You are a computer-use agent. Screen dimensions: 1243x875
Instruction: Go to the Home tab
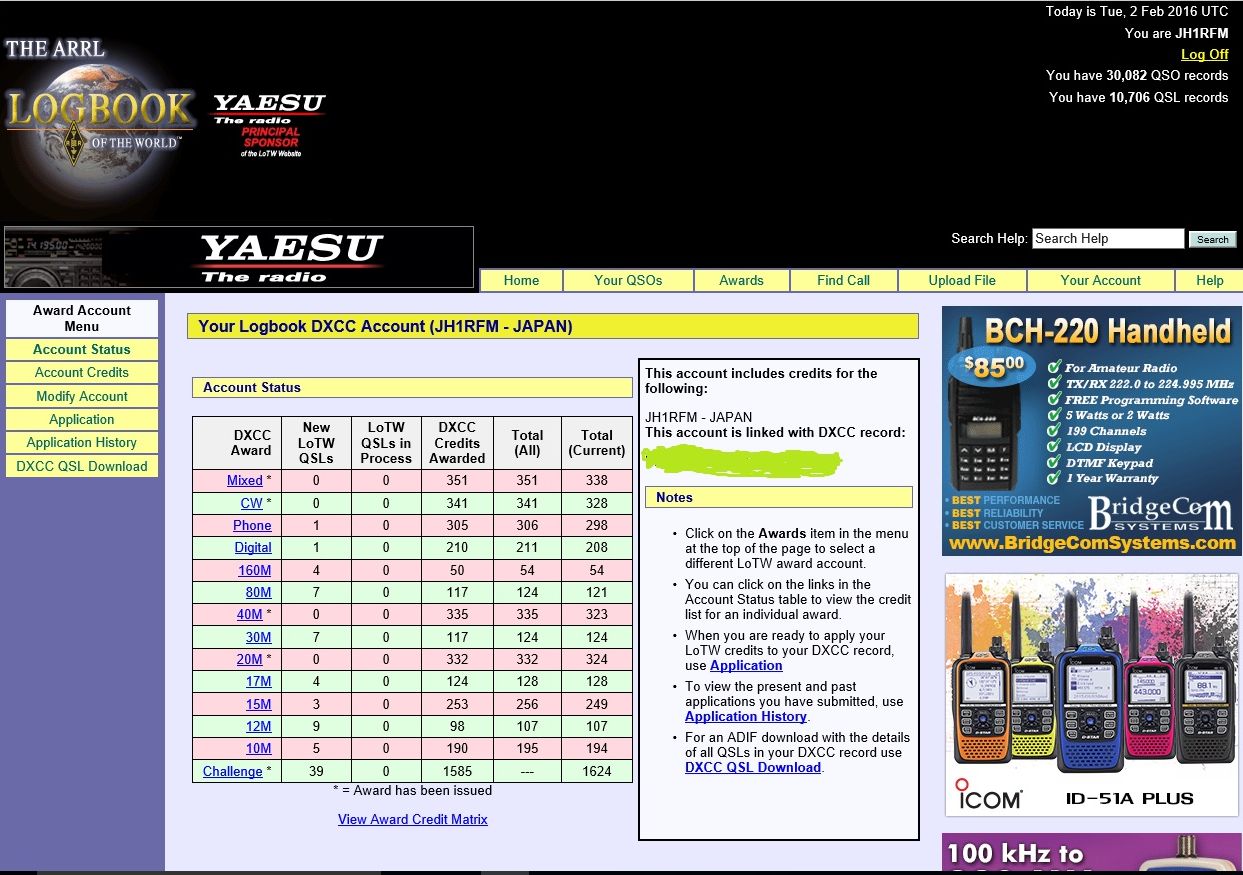tap(521, 280)
